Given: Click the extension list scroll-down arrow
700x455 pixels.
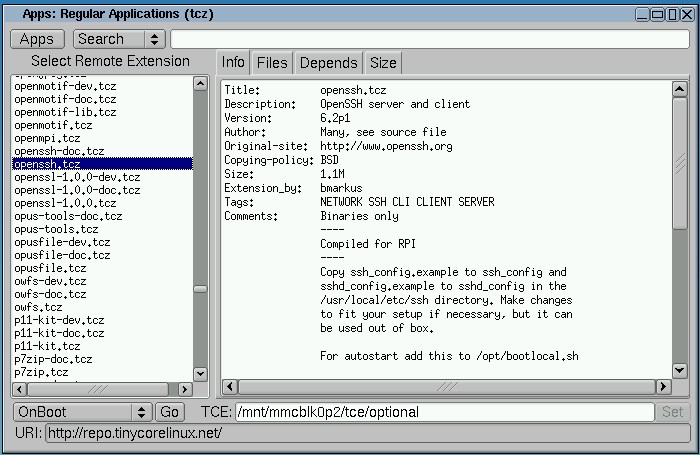Looking at the screenshot, I should point(200,373).
